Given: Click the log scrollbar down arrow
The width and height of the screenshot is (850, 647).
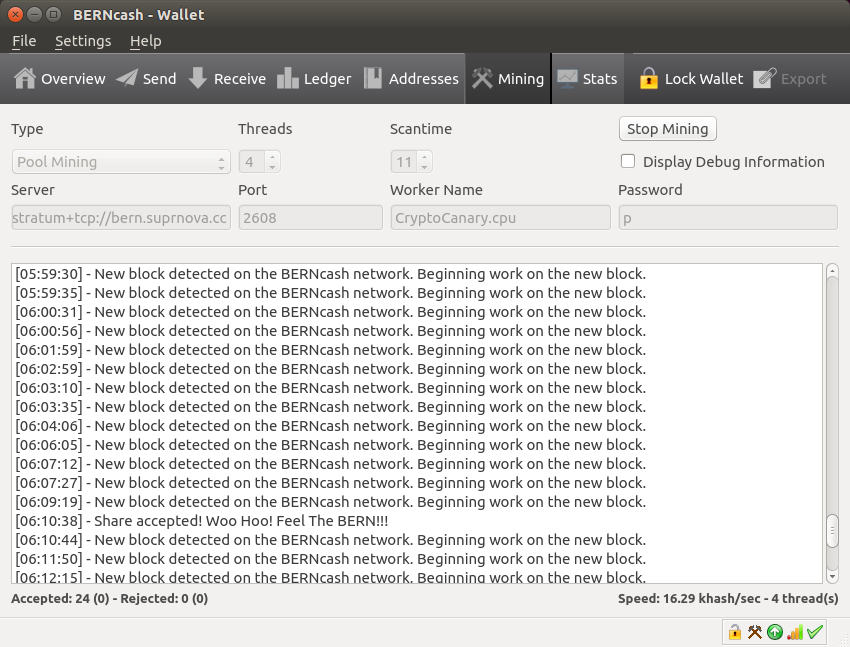Looking at the screenshot, I should click(x=832, y=577).
